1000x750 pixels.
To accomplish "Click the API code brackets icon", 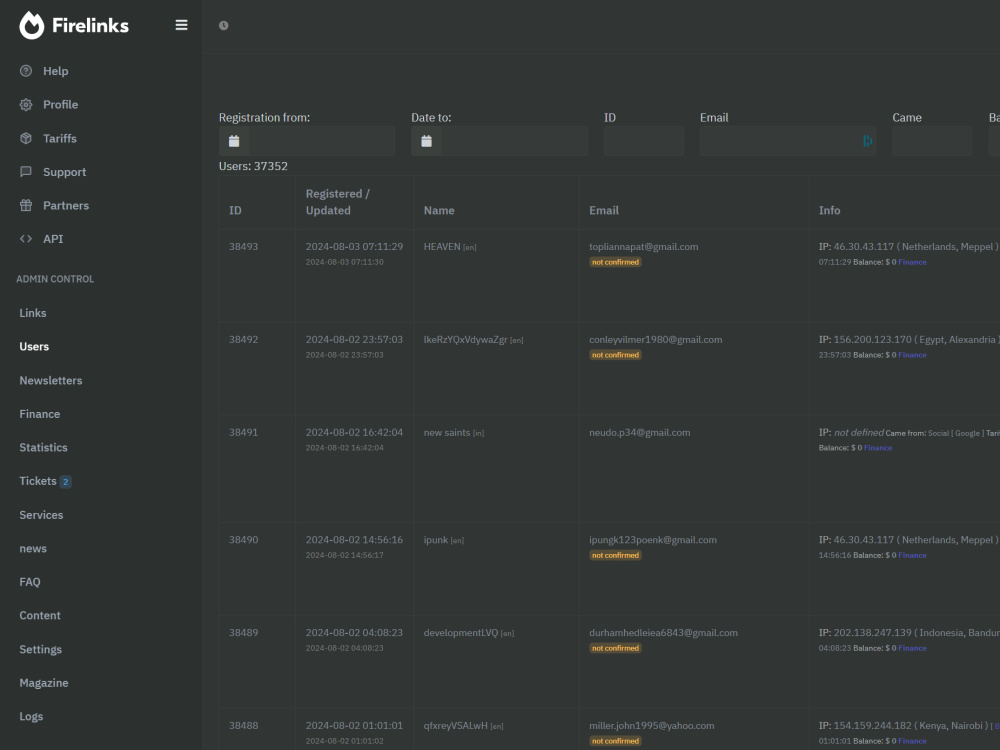I will pyautogui.click(x=26, y=239).
